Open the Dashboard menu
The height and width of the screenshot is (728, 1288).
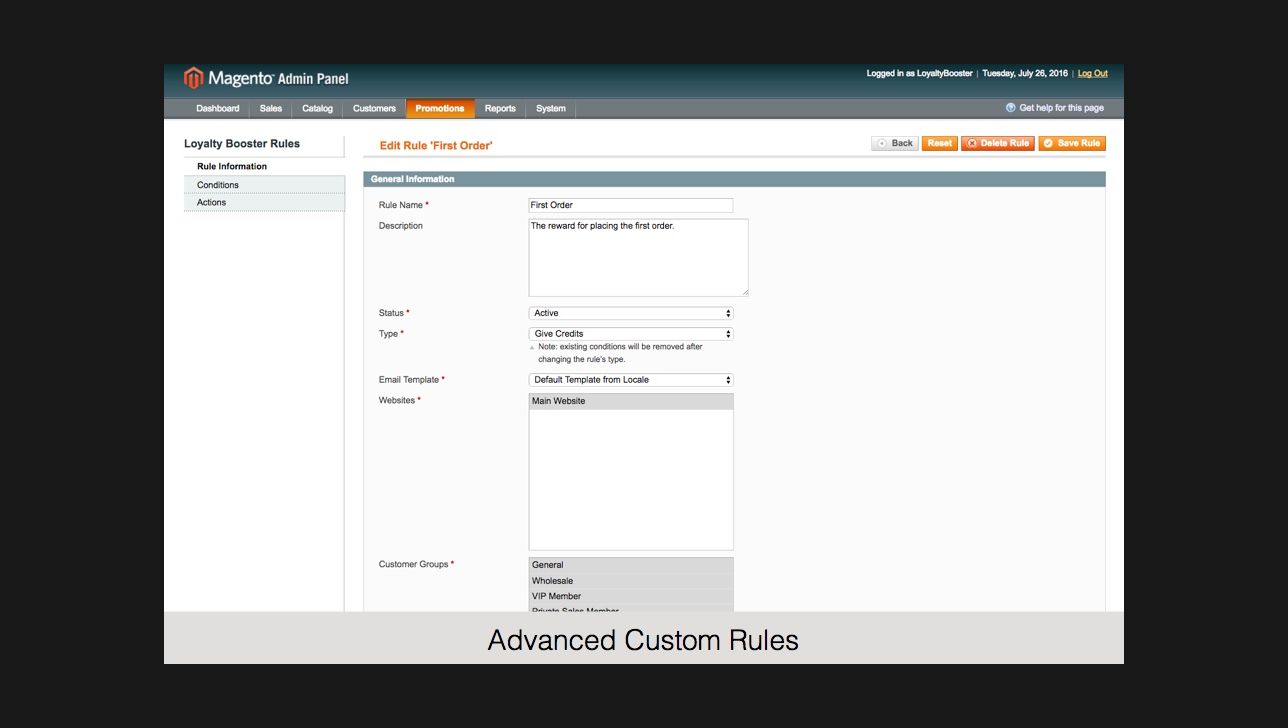point(218,108)
